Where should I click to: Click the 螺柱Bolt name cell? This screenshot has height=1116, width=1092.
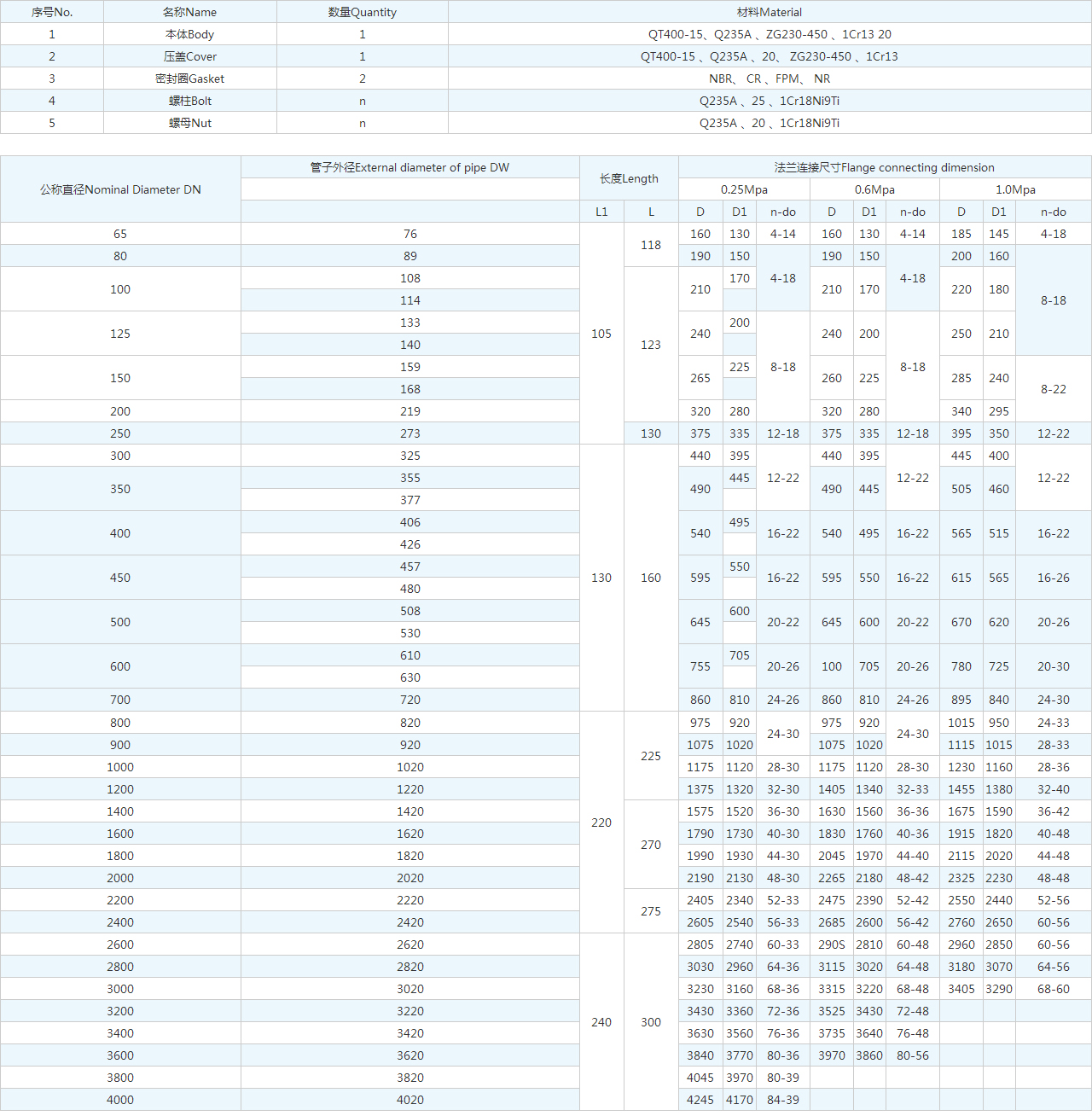click(189, 101)
